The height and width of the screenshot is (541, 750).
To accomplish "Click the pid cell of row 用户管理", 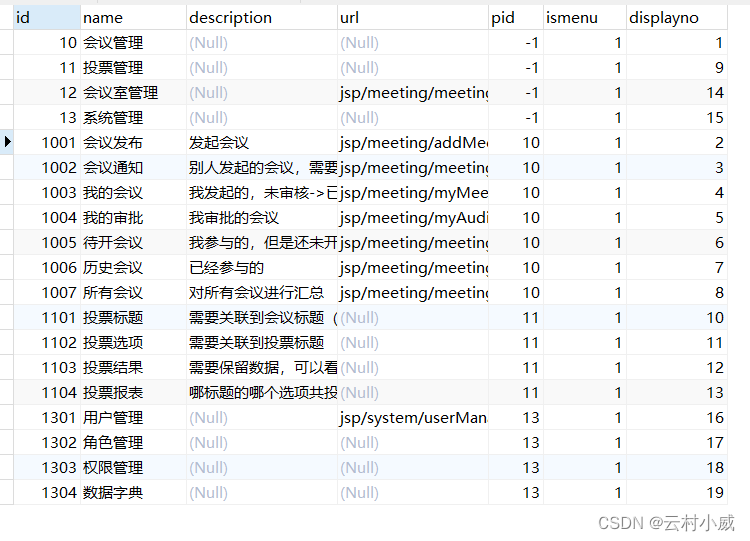I will (x=516, y=417).
